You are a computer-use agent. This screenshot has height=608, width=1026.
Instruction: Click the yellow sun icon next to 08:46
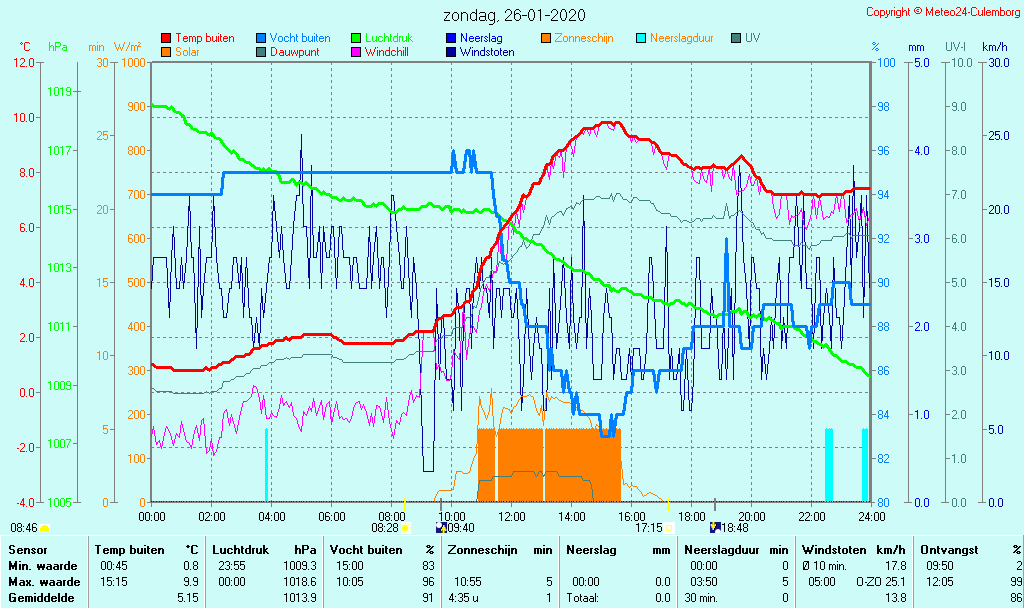45,527
